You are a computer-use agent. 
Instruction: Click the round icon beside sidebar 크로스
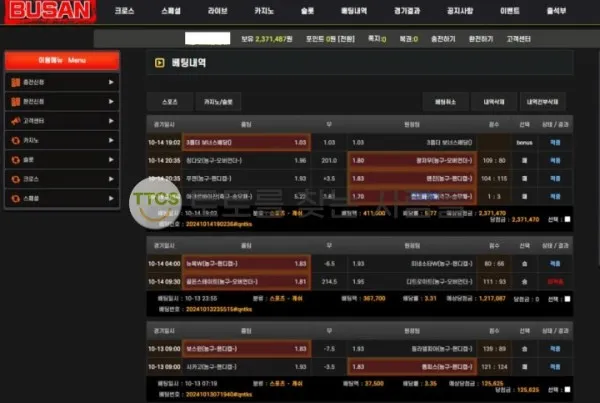coord(16,179)
